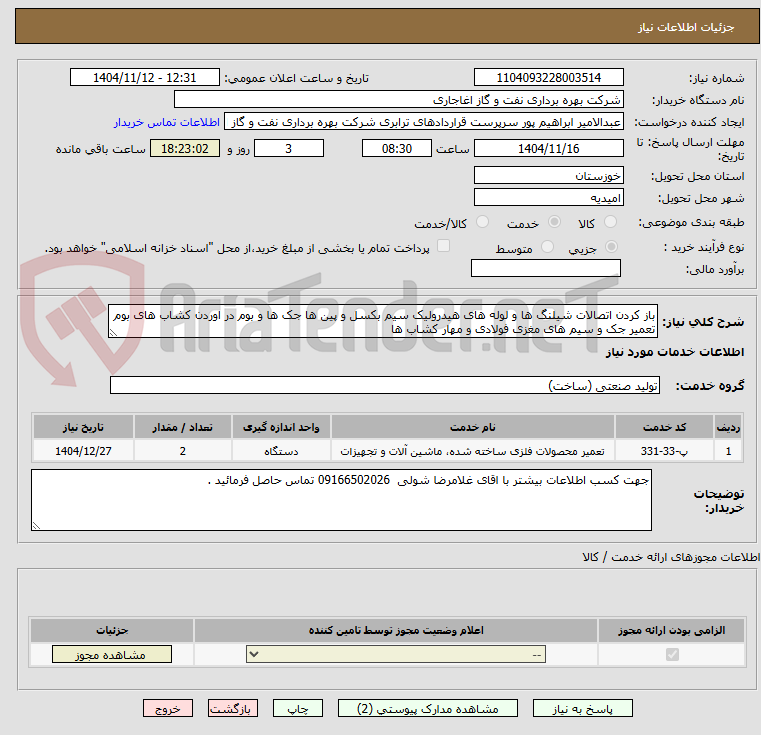Click the unit cell دستگاه

coord(281,451)
